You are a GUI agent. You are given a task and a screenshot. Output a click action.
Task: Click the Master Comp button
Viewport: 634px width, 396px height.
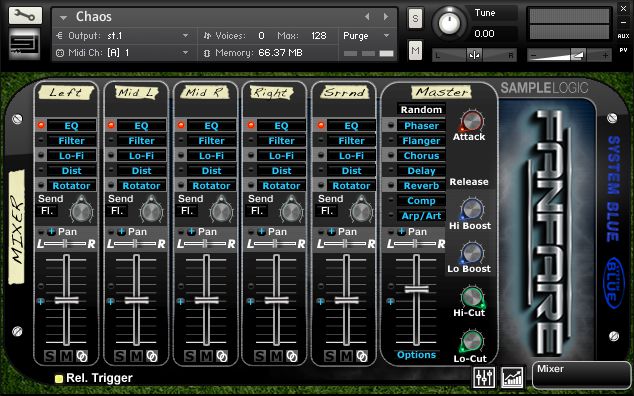[x=421, y=201]
